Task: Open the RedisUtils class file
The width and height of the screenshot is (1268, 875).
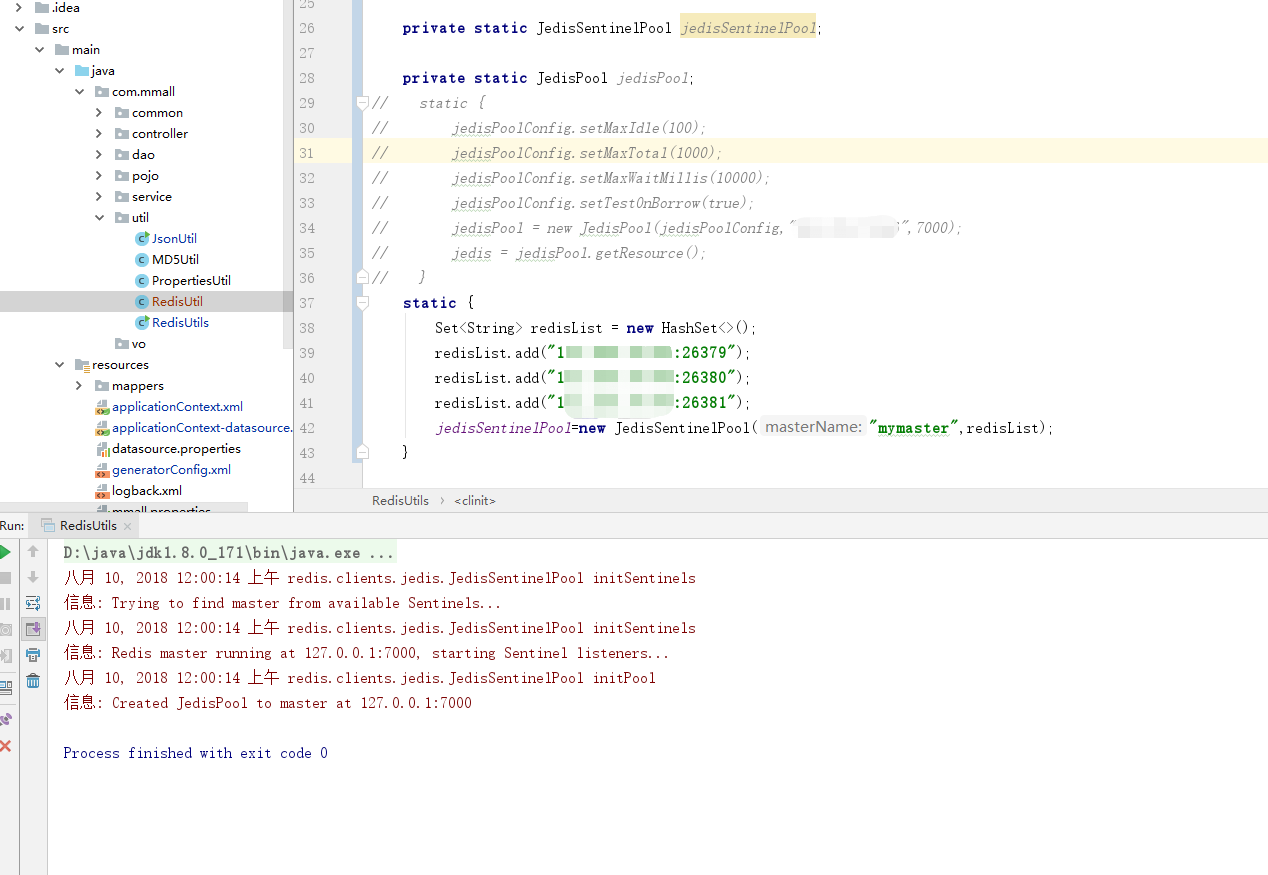Action: click(180, 323)
